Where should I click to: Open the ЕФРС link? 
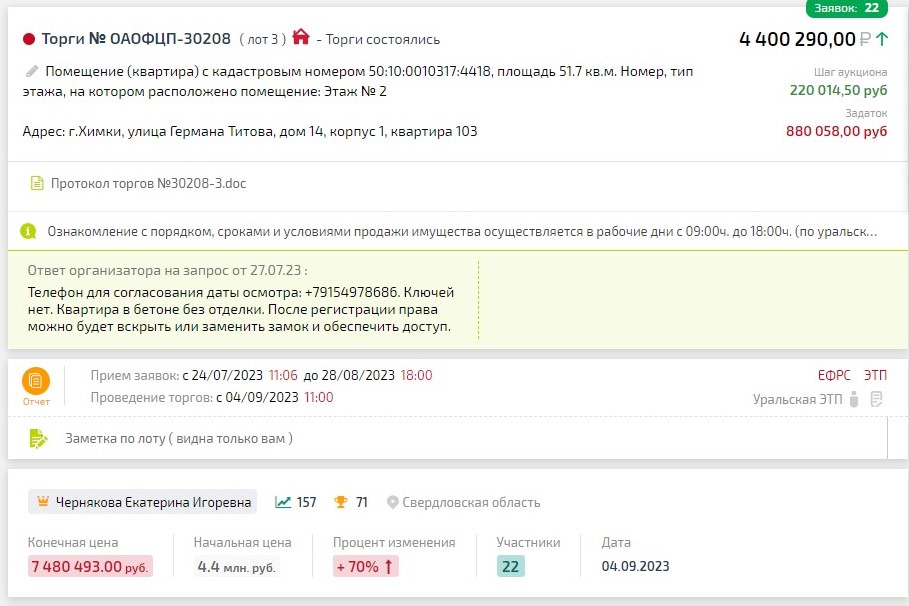[834, 375]
